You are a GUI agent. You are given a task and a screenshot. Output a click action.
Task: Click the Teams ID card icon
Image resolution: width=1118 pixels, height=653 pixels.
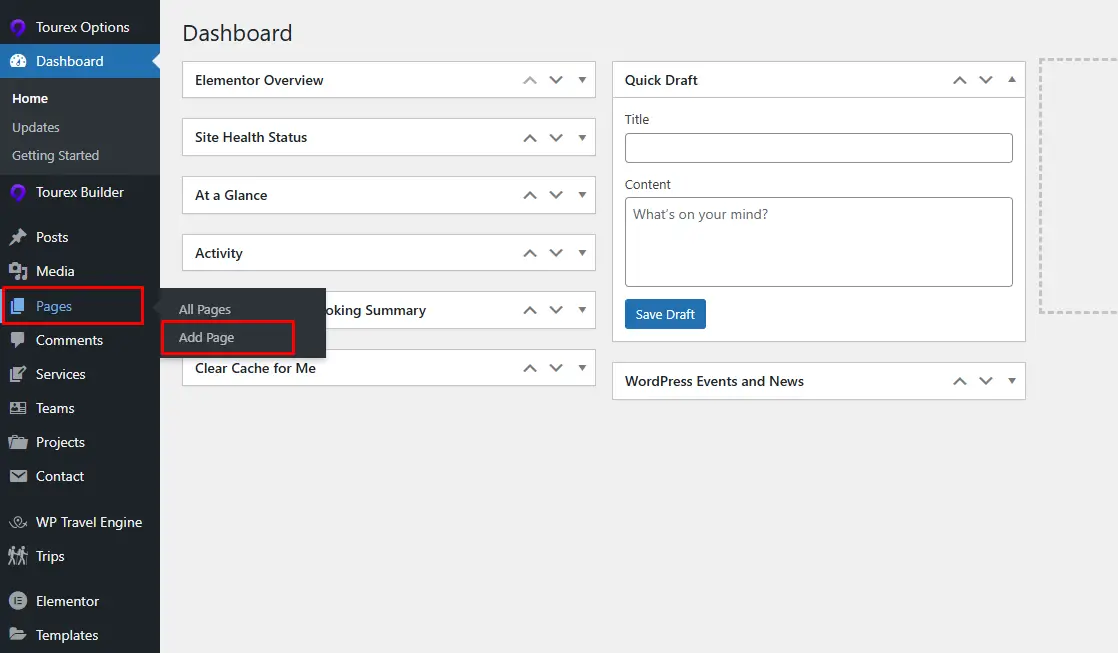pyautogui.click(x=18, y=408)
